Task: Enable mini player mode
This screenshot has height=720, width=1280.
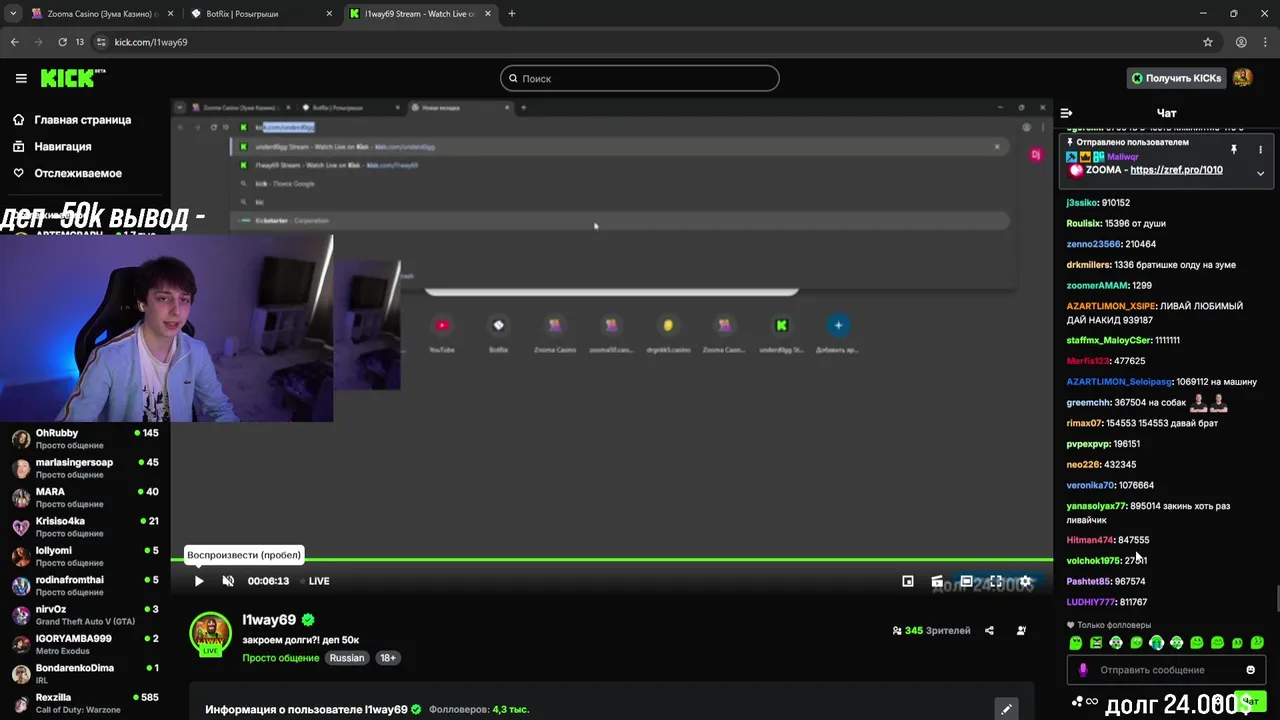Action: pyautogui.click(x=908, y=581)
